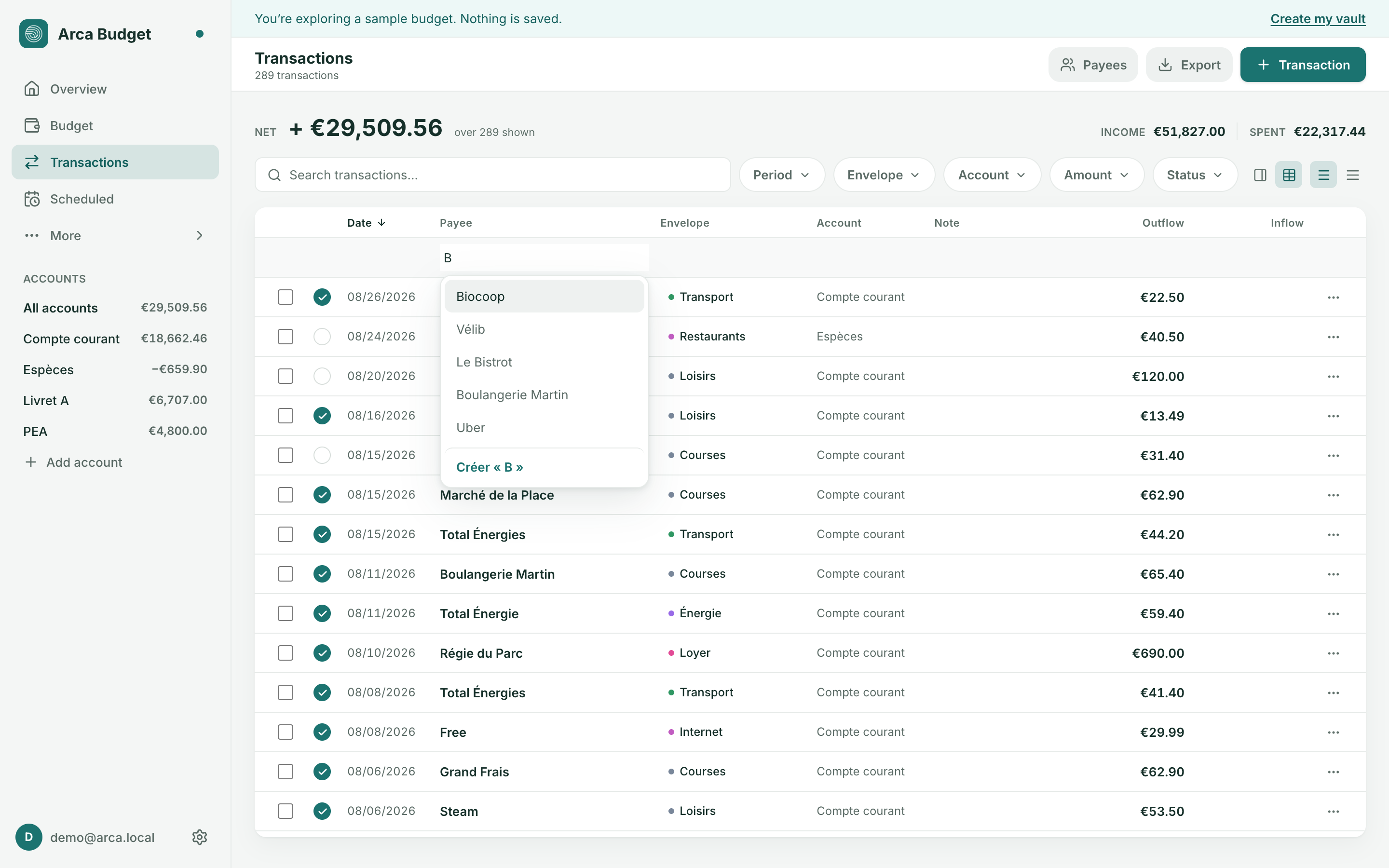Open the Amount filter dropdown
The height and width of the screenshot is (868, 1389).
click(1097, 175)
